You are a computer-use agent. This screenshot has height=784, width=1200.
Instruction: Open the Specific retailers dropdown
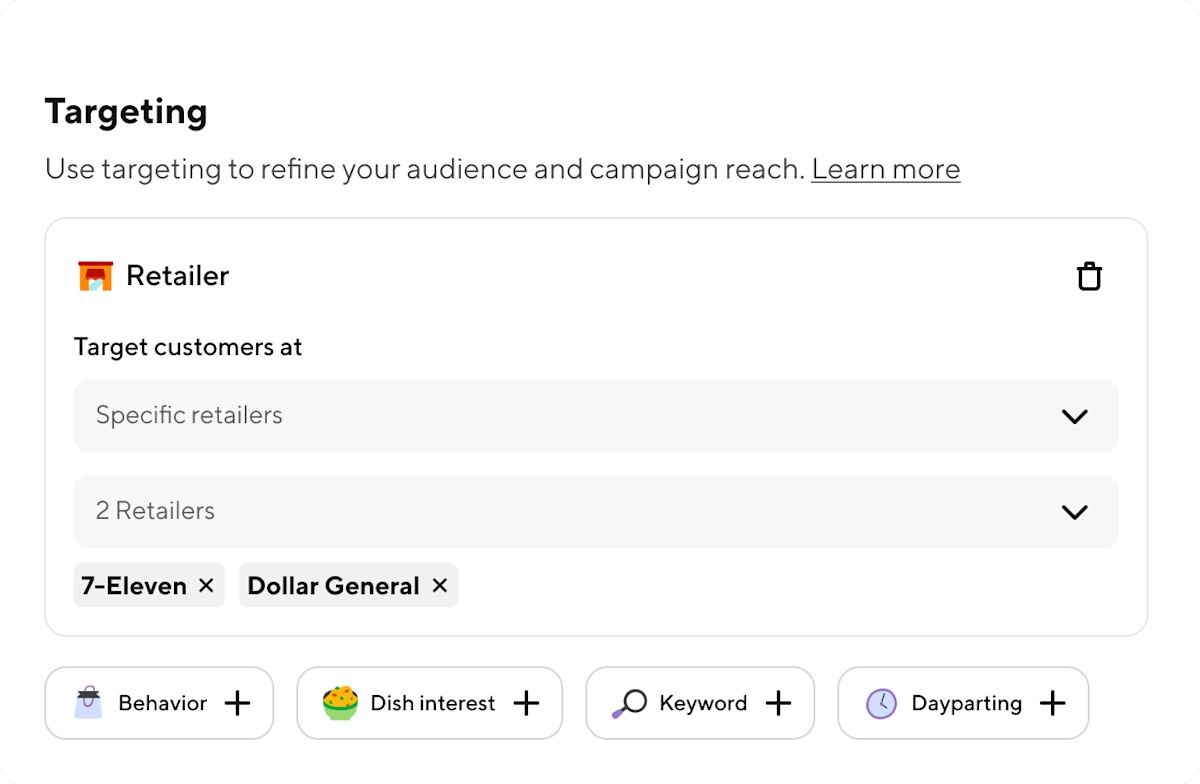click(x=596, y=415)
